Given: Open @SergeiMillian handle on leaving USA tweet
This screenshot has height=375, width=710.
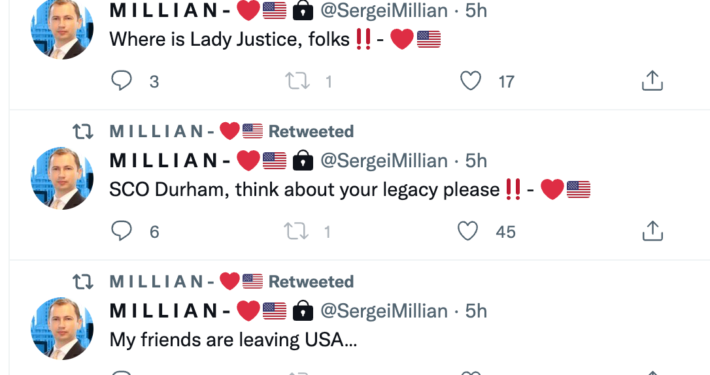Looking at the screenshot, I should [x=384, y=311].
